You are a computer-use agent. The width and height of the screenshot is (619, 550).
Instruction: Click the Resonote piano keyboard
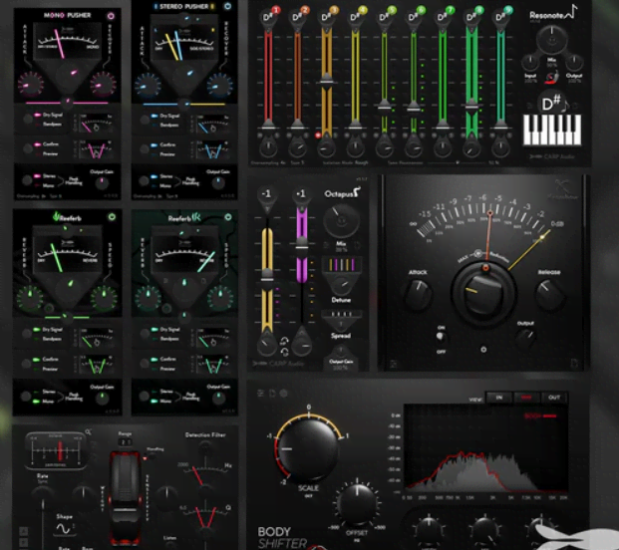[552, 130]
